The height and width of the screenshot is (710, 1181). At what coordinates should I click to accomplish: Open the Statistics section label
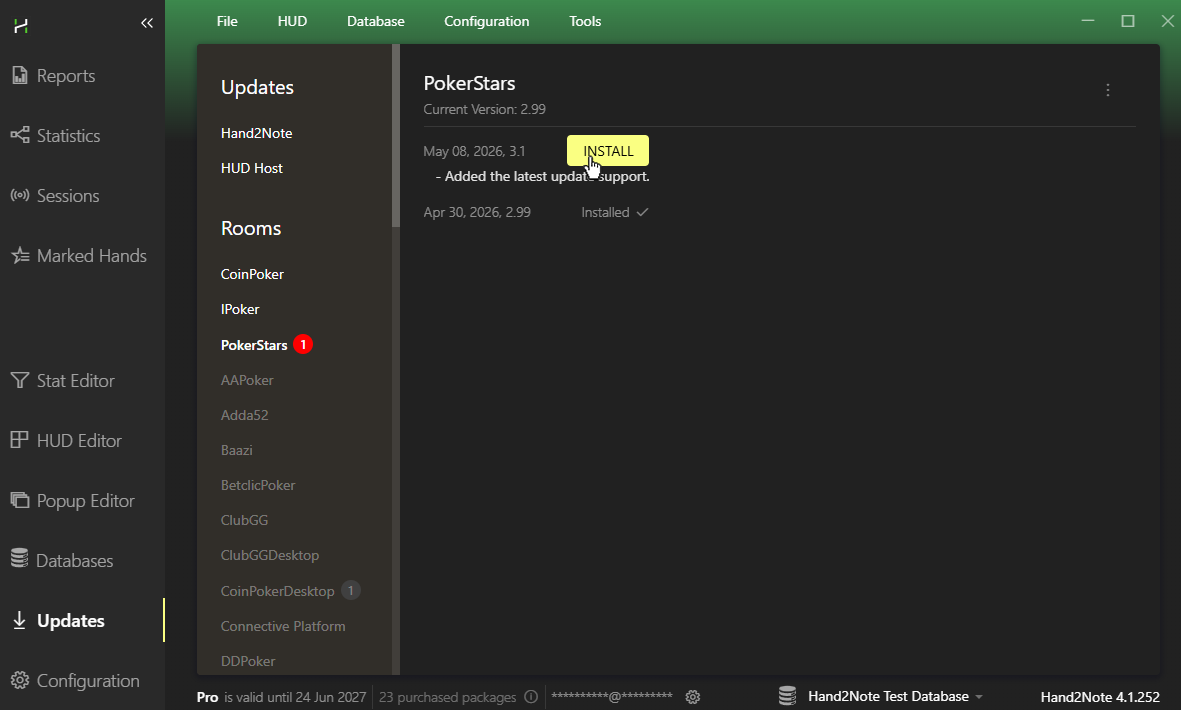click(x=69, y=136)
